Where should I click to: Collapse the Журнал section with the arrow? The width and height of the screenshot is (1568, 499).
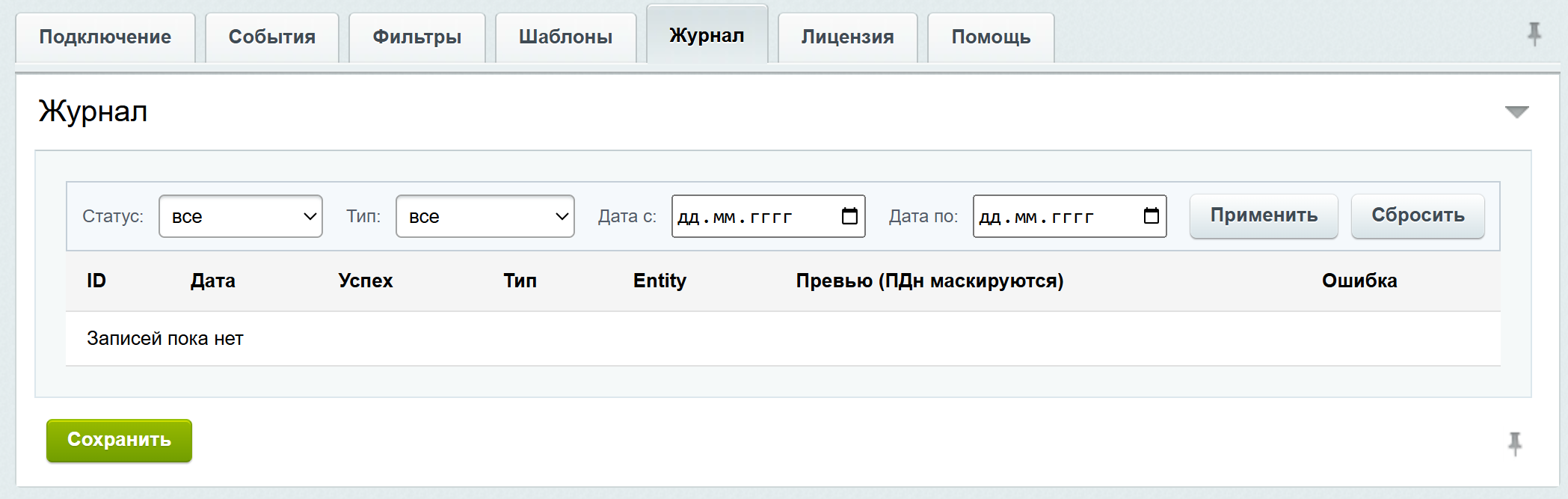coord(1517,112)
